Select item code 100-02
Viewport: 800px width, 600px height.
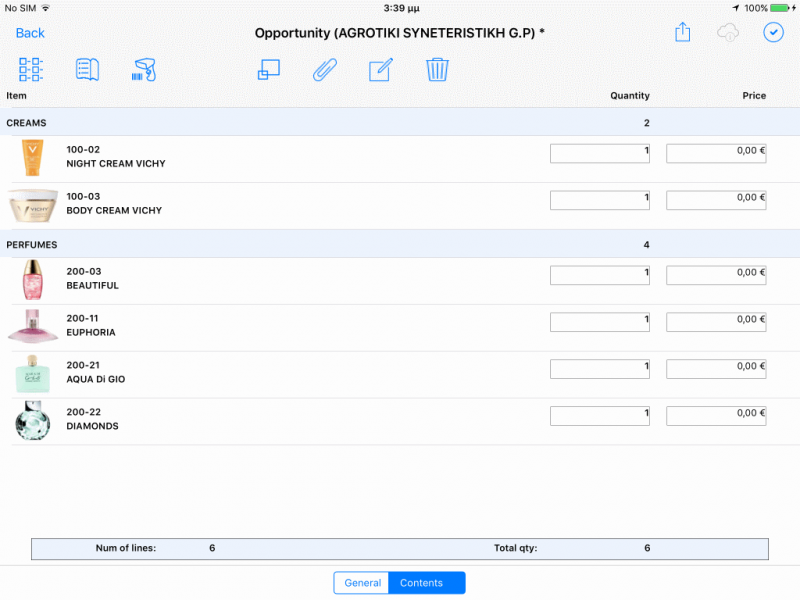(x=83, y=149)
